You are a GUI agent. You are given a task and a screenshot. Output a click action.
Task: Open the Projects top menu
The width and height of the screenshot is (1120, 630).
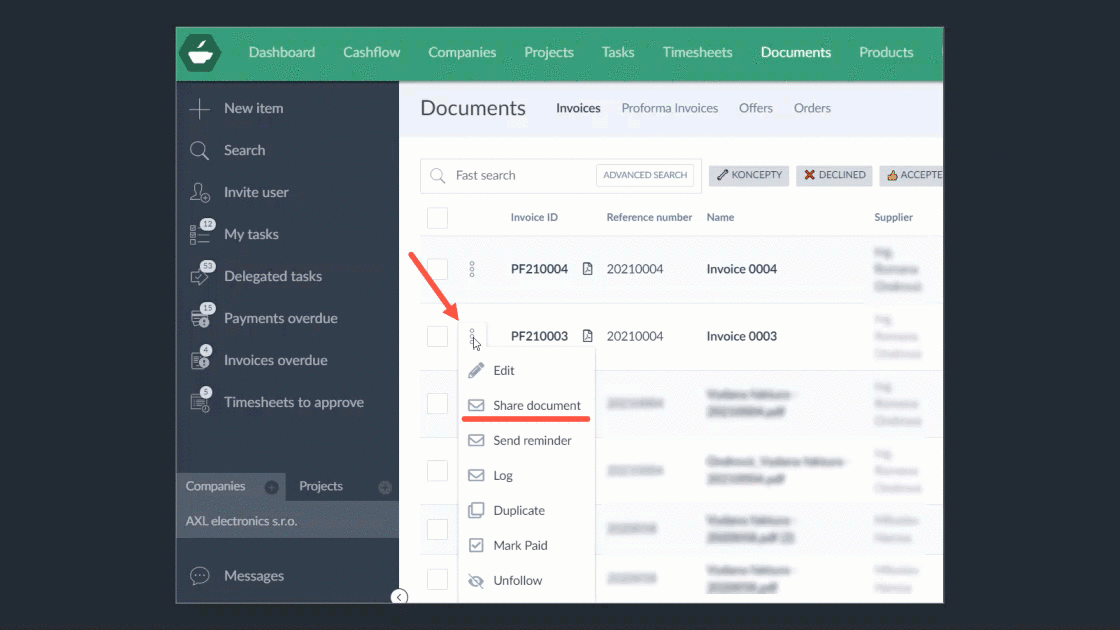pos(549,53)
